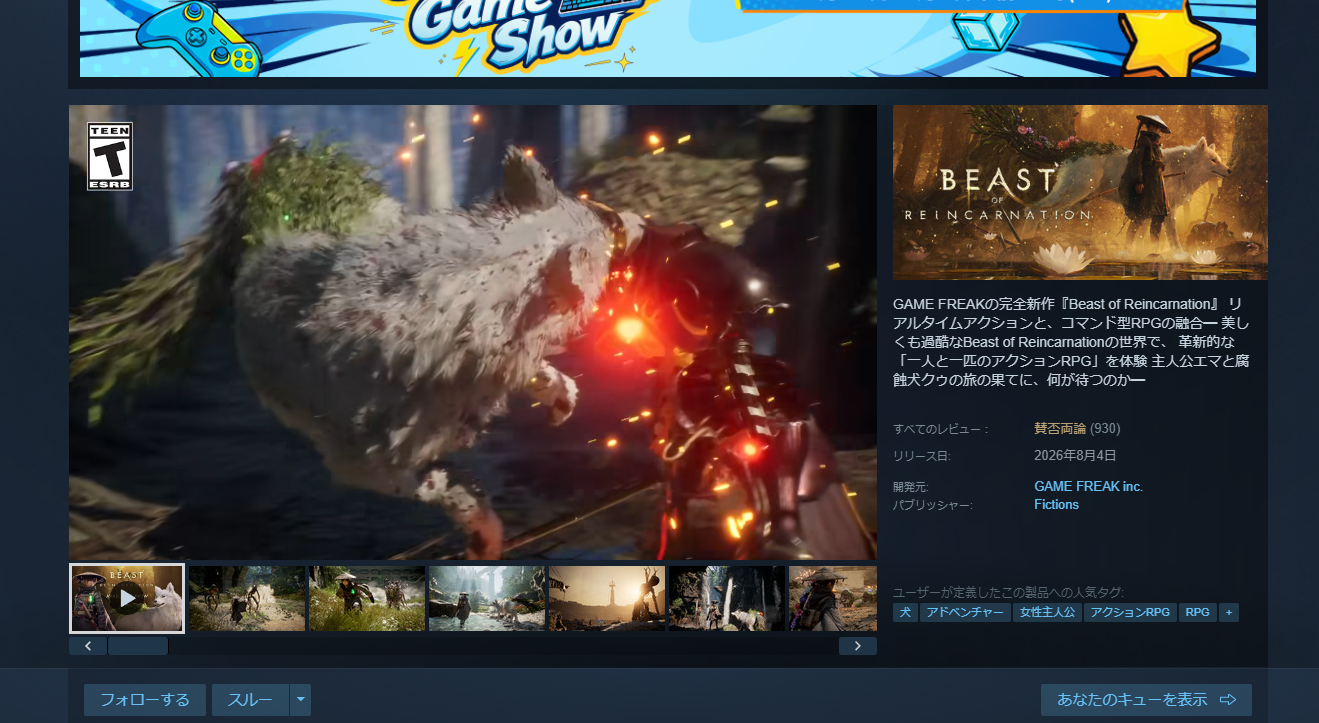Open the dropdown arrow beside スルー
Image resolution: width=1319 pixels, height=723 pixels.
pos(300,700)
